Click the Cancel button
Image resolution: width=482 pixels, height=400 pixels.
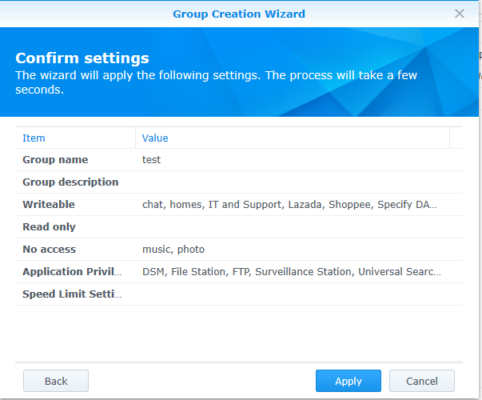422,381
